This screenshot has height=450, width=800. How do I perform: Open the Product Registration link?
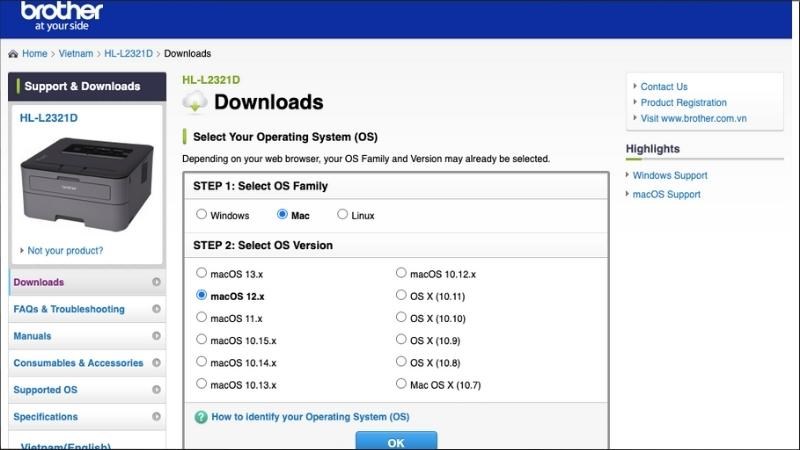point(683,102)
